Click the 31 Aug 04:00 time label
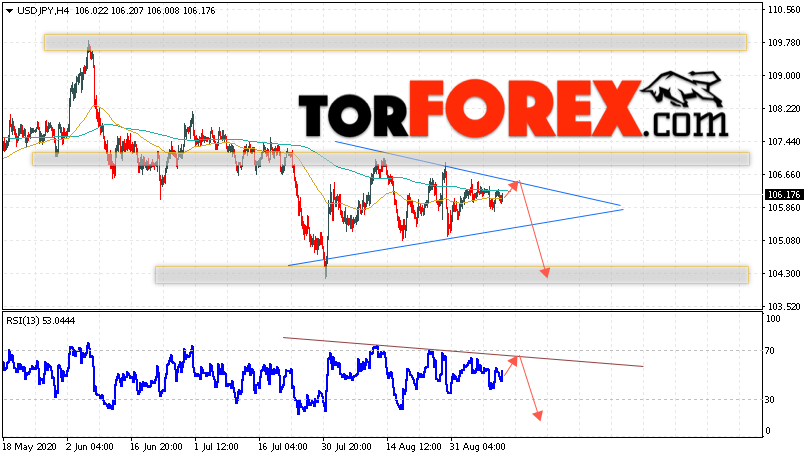The image size is (808, 458). click(x=478, y=447)
